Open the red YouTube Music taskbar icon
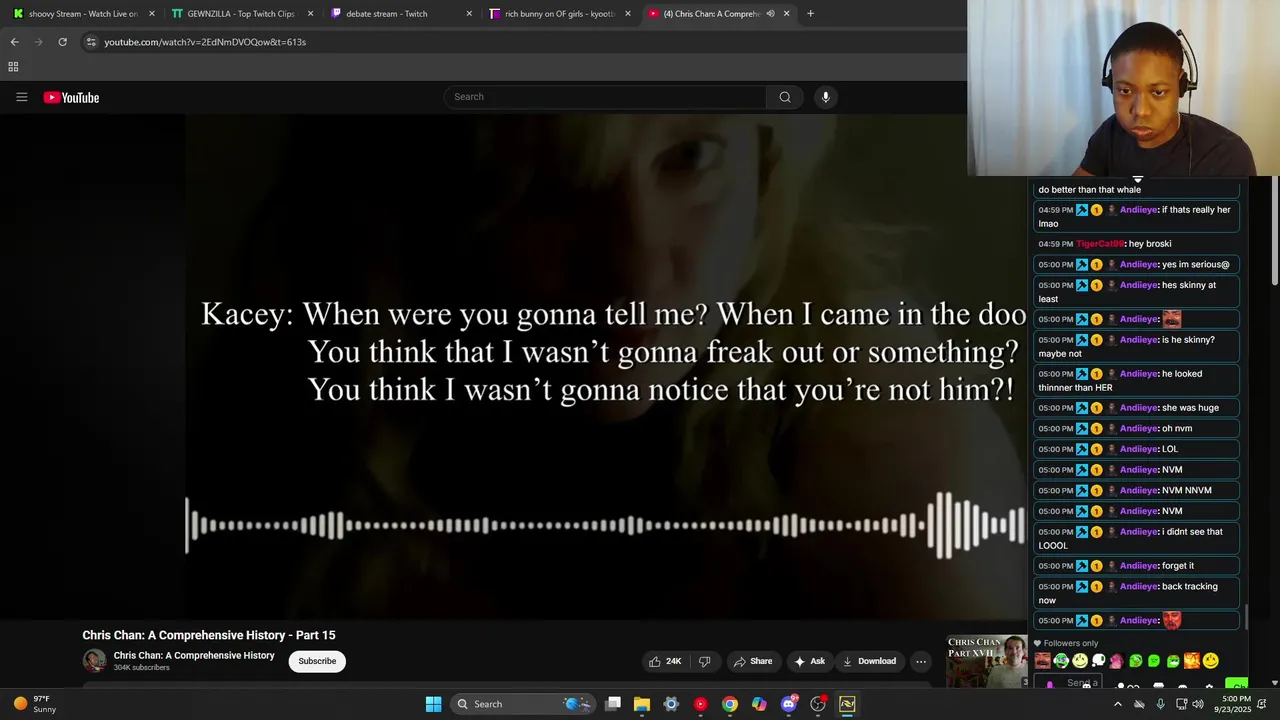The width and height of the screenshot is (1280, 720). pos(700,704)
